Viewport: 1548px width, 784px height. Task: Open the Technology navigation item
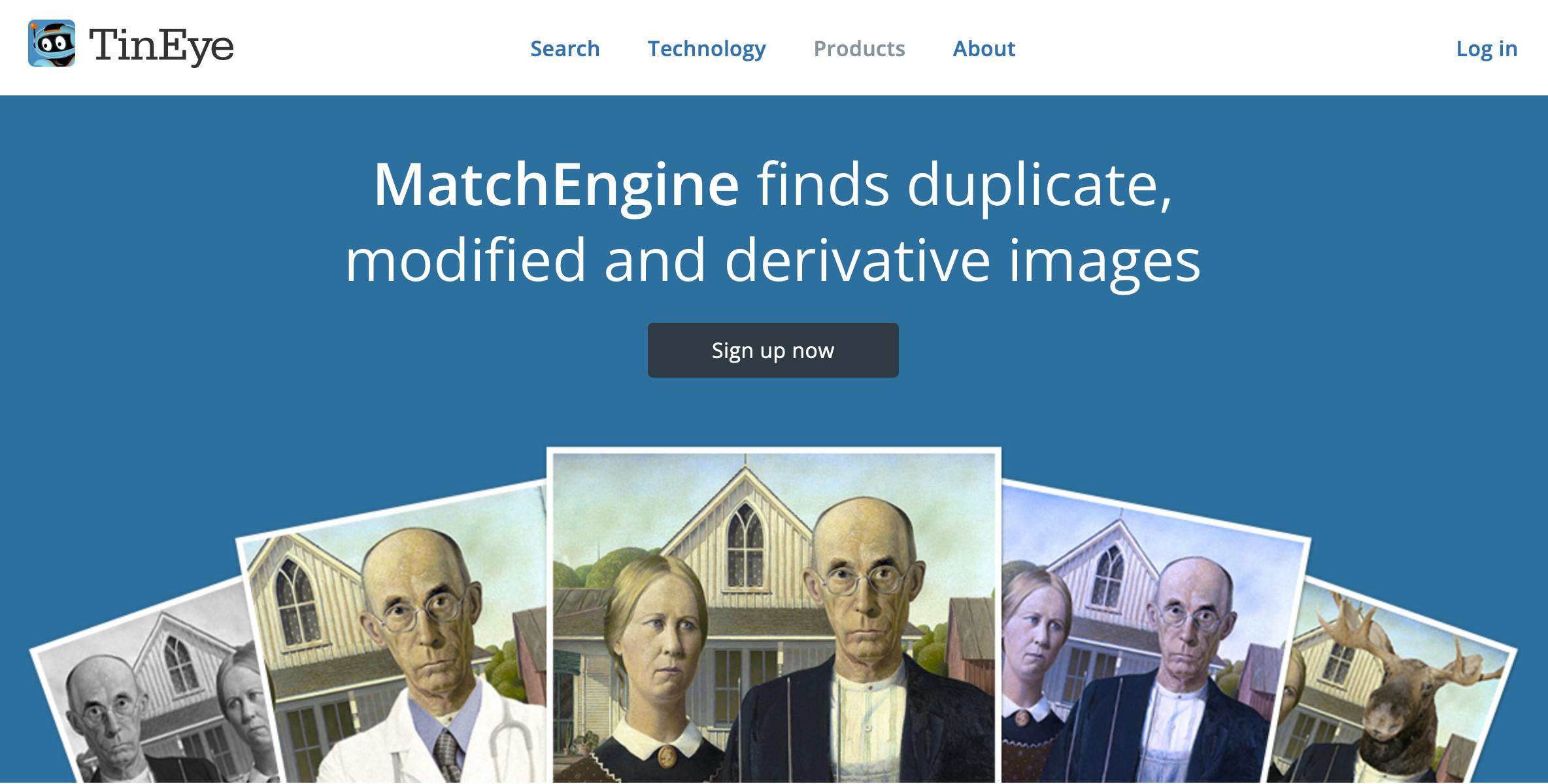(x=707, y=49)
